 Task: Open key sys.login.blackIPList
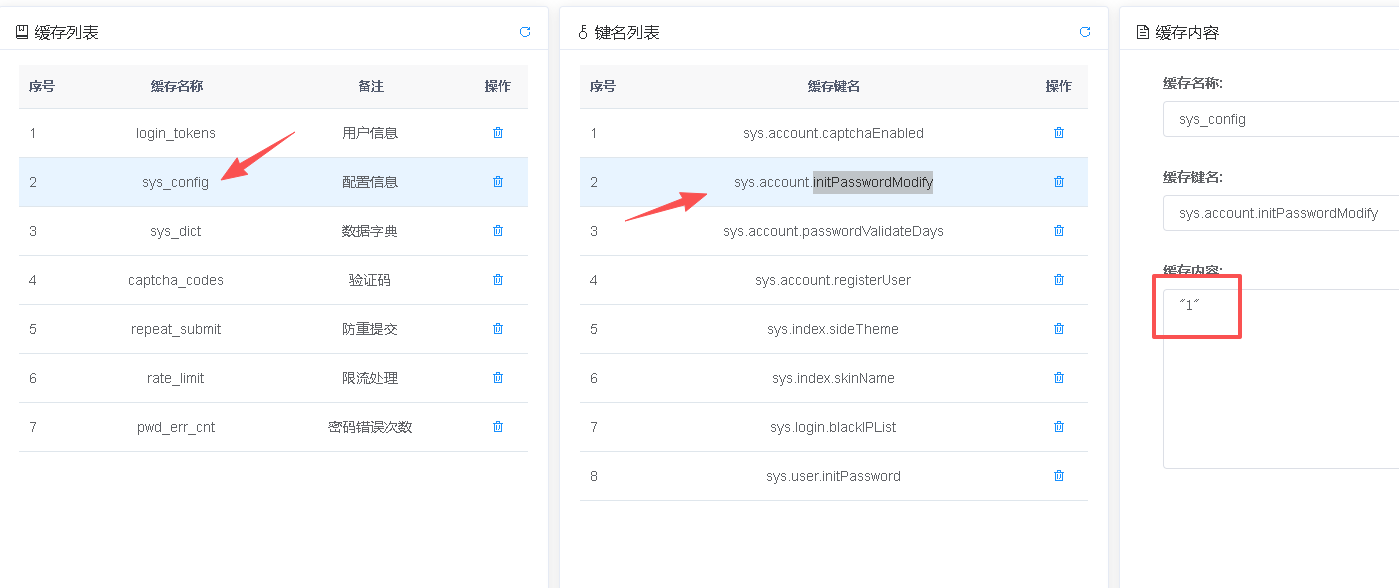[x=833, y=427]
